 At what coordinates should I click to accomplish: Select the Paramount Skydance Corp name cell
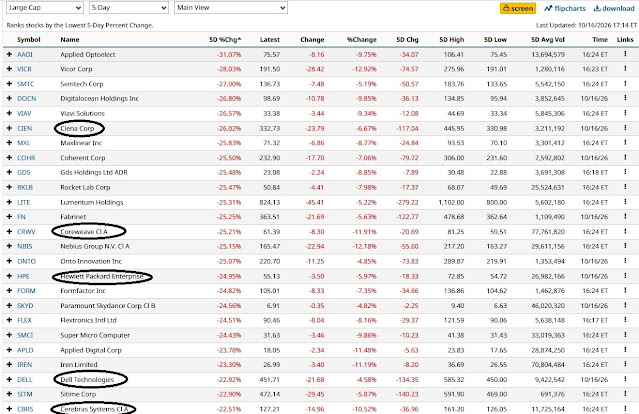click(108, 306)
